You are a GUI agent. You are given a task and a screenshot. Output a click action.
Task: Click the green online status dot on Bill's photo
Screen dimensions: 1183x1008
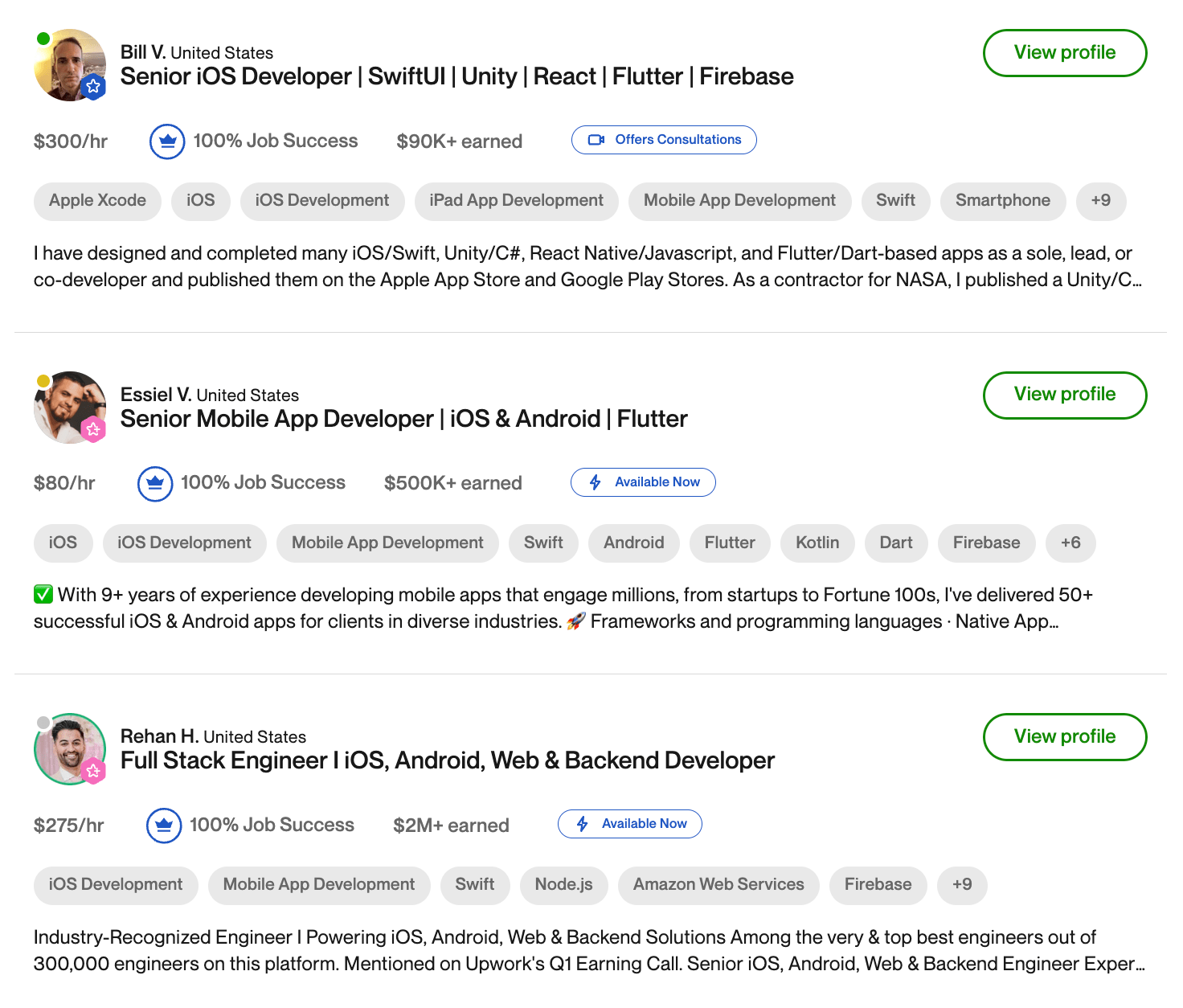point(42,37)
